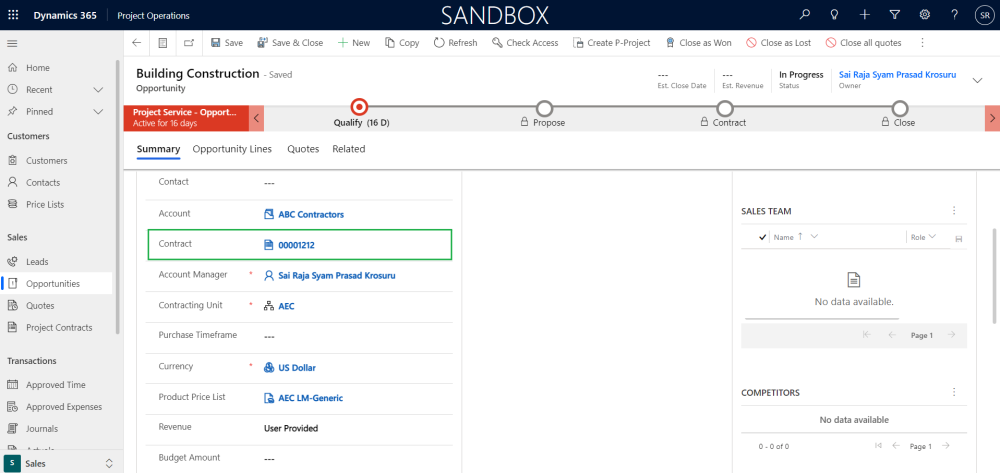Open AEC LM-Generic price list link
Viewport: 1000px width, 473px height.
click(311, 398)
